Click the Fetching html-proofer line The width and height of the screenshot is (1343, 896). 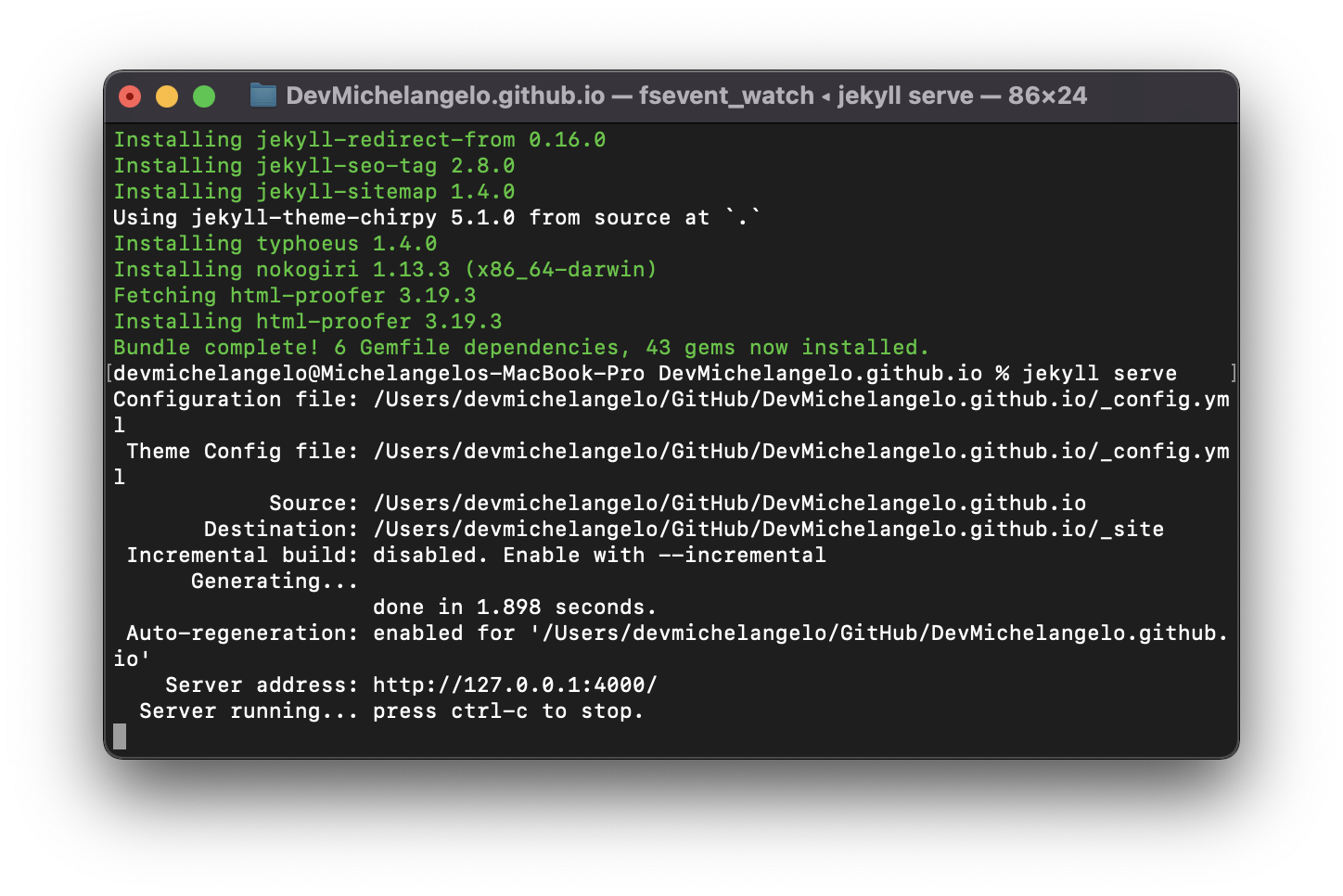[294, 295]
